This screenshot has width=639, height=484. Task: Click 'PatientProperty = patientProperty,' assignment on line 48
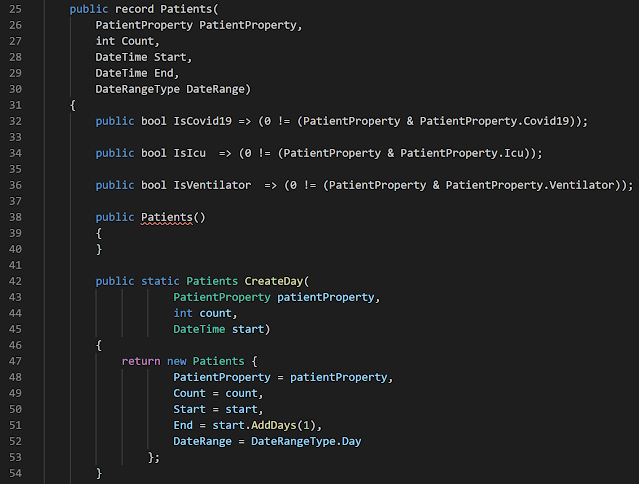283,377
